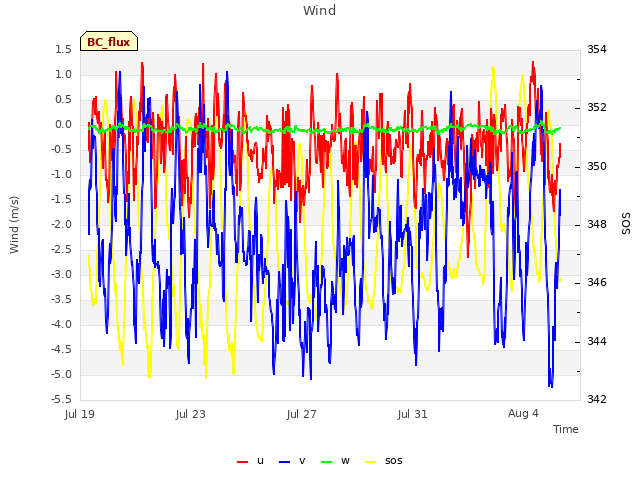
Task: Click the 352 right axis tick value
Action: tap(597, 107)
